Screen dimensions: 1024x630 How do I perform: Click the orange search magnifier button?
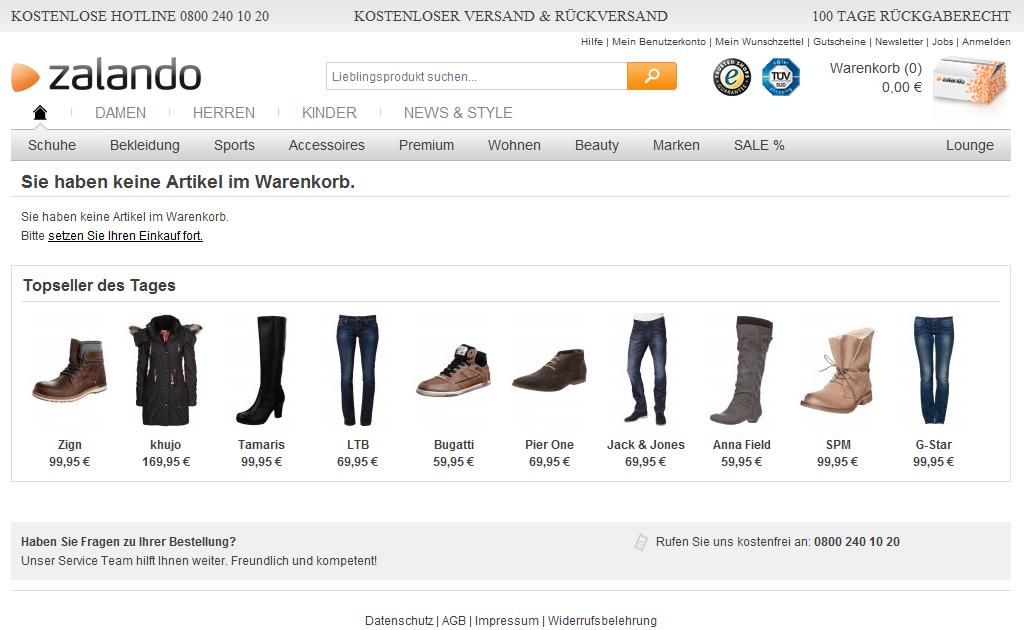(x=651, y=76)
